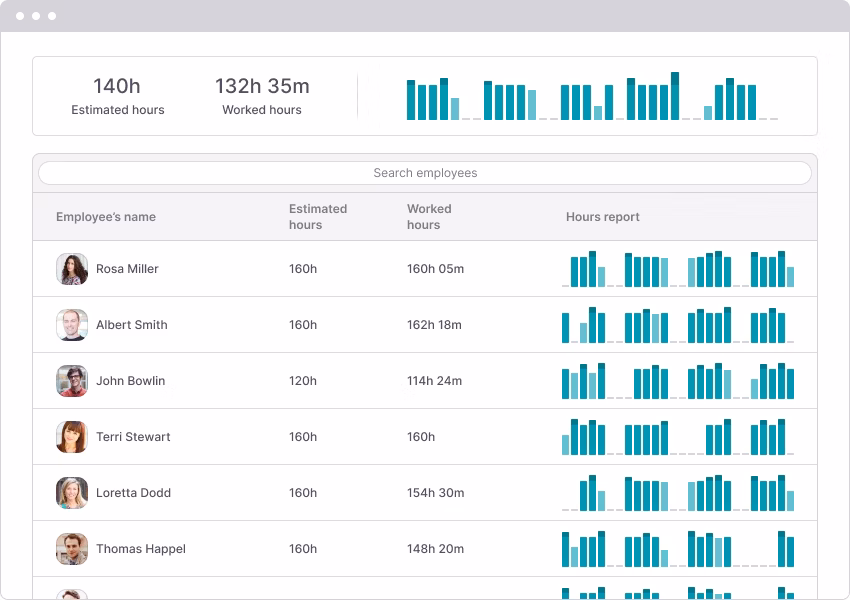Click Albert Smith's name label

tap(133, 325)
